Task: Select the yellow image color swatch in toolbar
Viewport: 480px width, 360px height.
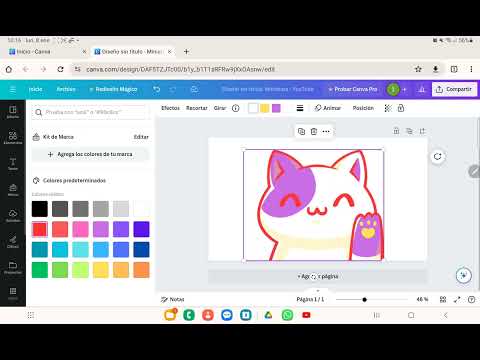Action: tap(265, 108)
